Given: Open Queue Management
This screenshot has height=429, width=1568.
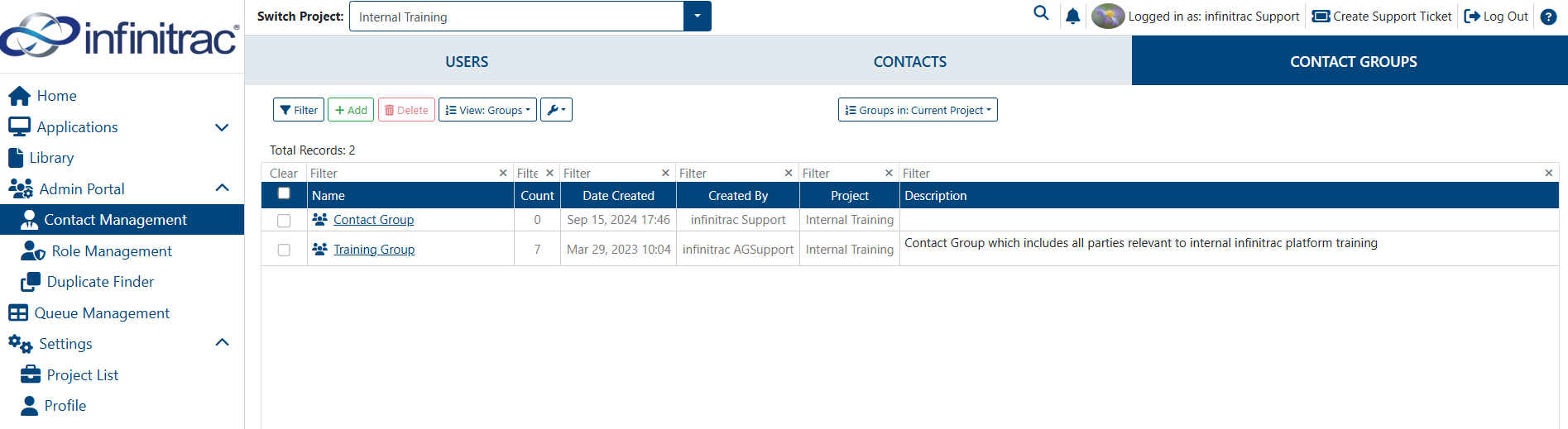Looking at the screenshot, I should click(x=102, y=313).
